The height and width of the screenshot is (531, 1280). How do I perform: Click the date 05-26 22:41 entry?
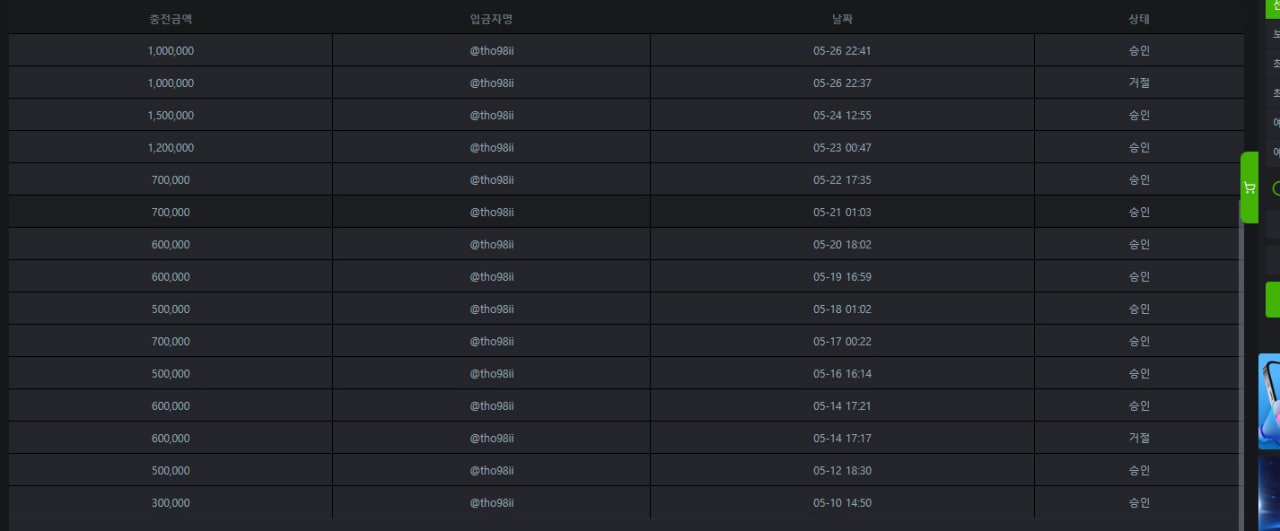(842, 51)
